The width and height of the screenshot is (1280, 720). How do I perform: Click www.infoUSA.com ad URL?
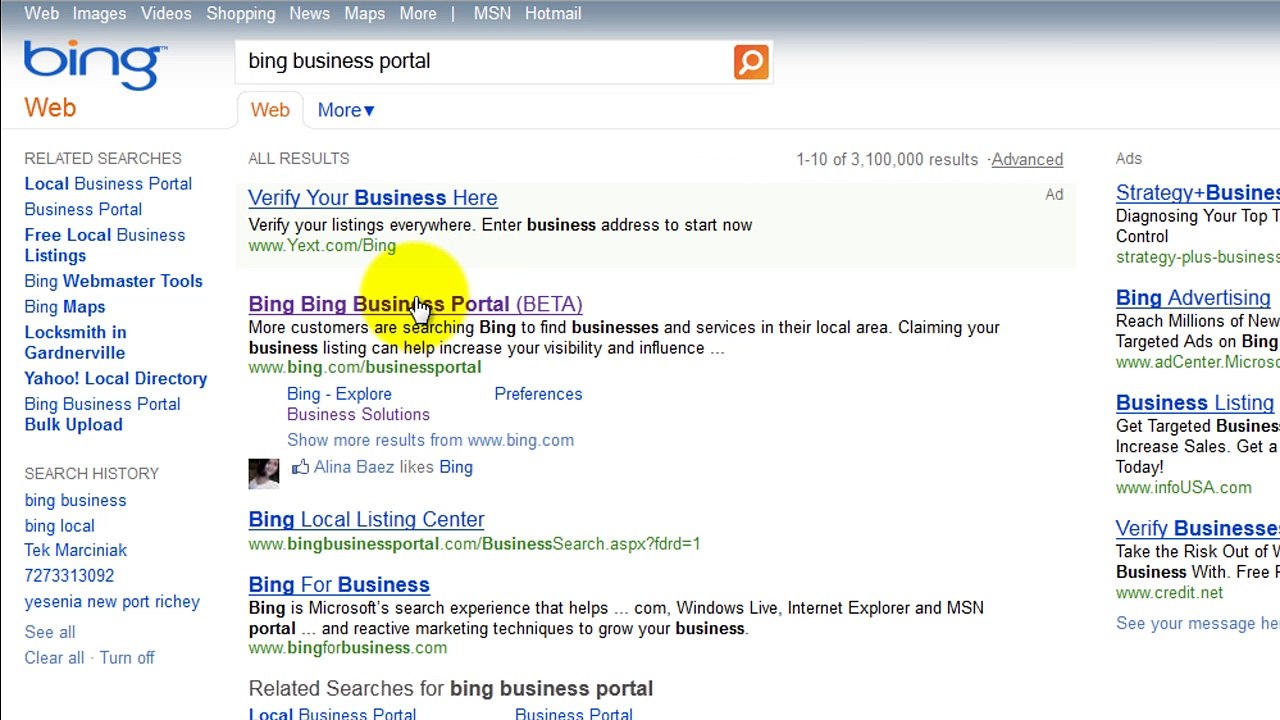(1184, 488)
